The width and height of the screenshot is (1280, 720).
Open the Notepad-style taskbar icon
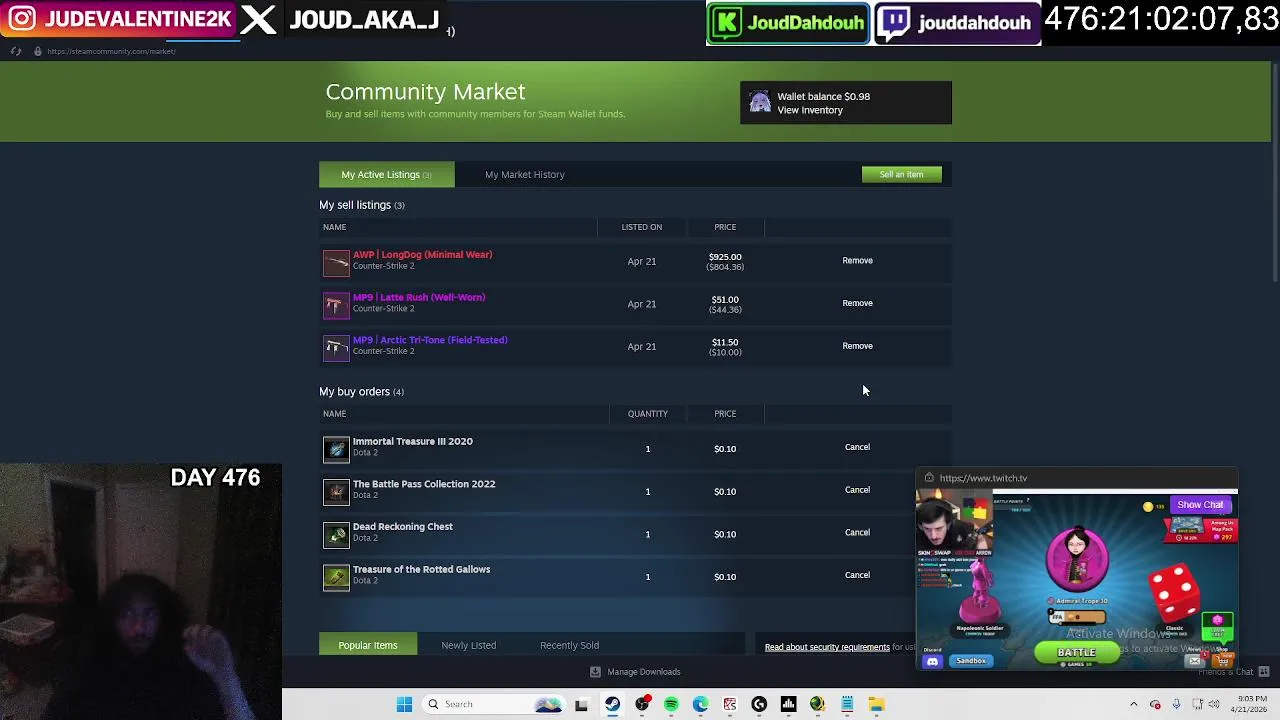[847, 704]
